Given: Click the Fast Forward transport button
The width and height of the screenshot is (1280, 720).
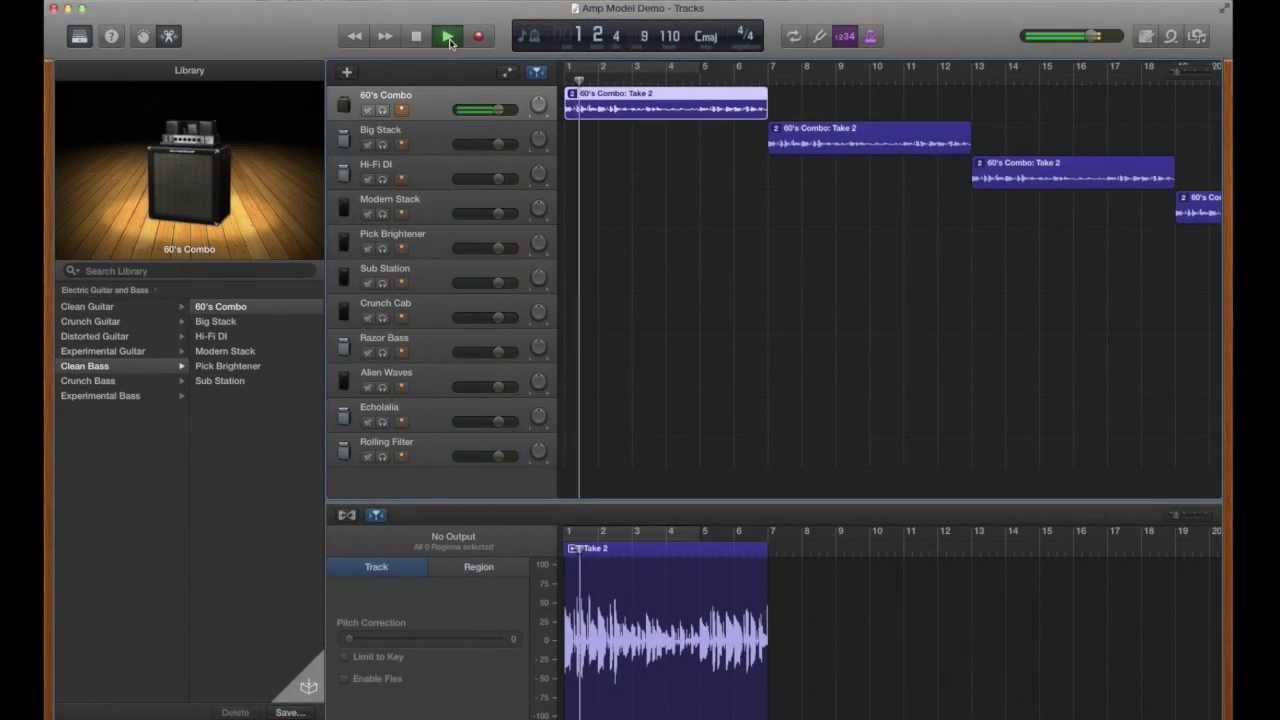Looking at the screenshot, I should [385, 37].
